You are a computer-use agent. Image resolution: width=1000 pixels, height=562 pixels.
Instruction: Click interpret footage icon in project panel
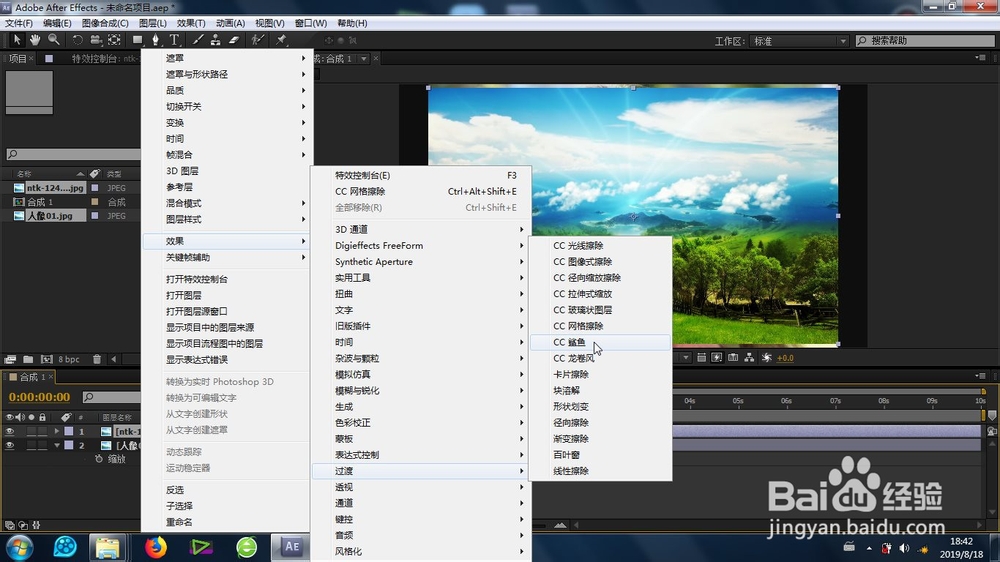[x=10, y=359]
